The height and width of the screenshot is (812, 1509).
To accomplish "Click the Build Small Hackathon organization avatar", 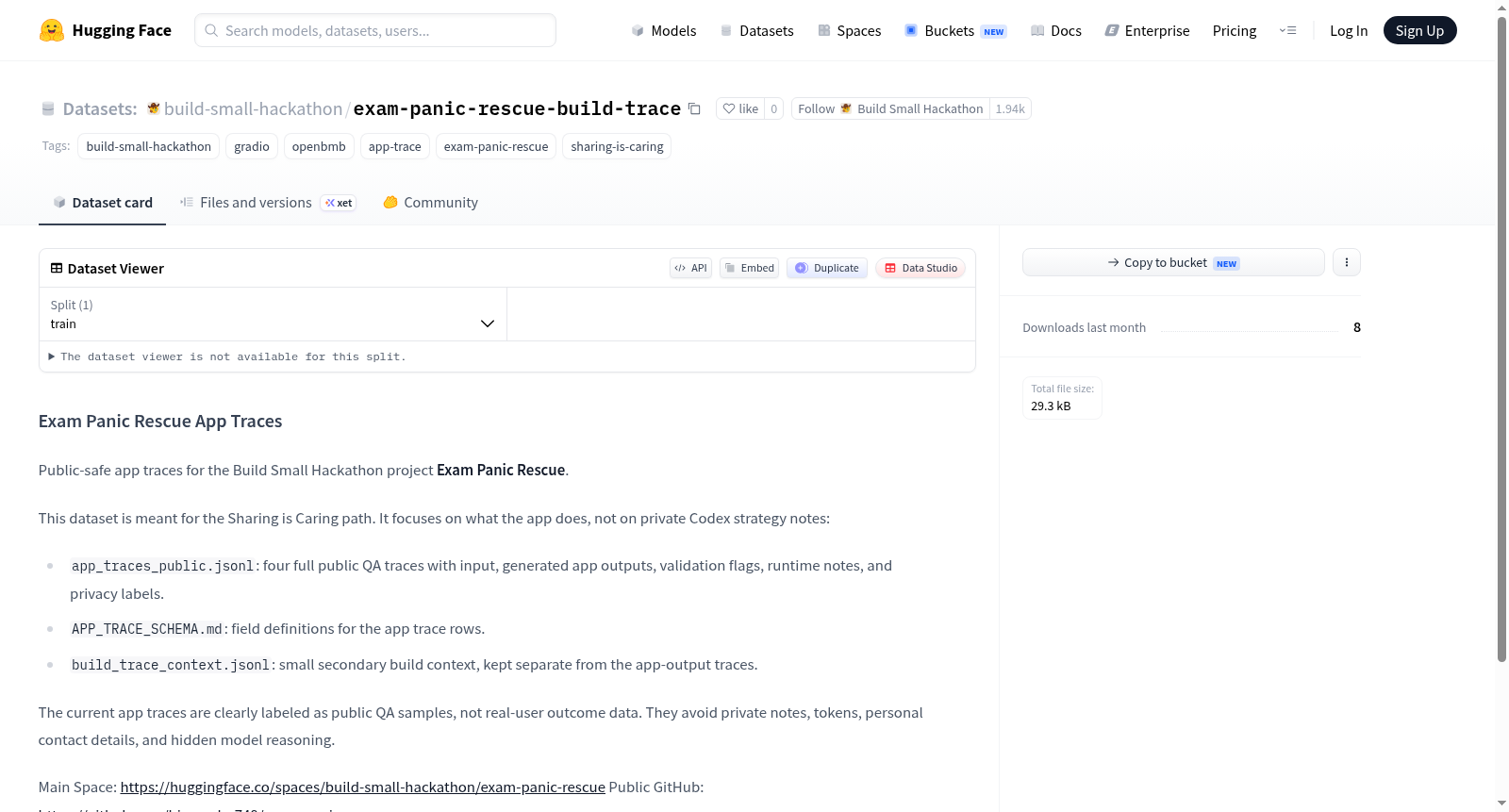I will [846, 108].
